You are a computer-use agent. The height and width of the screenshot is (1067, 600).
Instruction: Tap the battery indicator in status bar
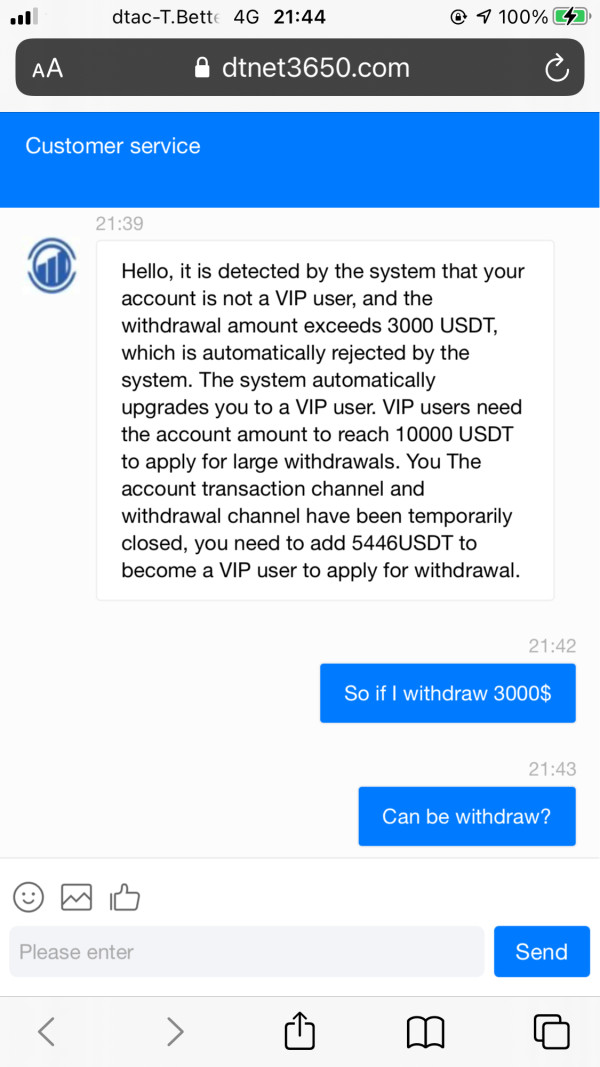coord(570,17)
